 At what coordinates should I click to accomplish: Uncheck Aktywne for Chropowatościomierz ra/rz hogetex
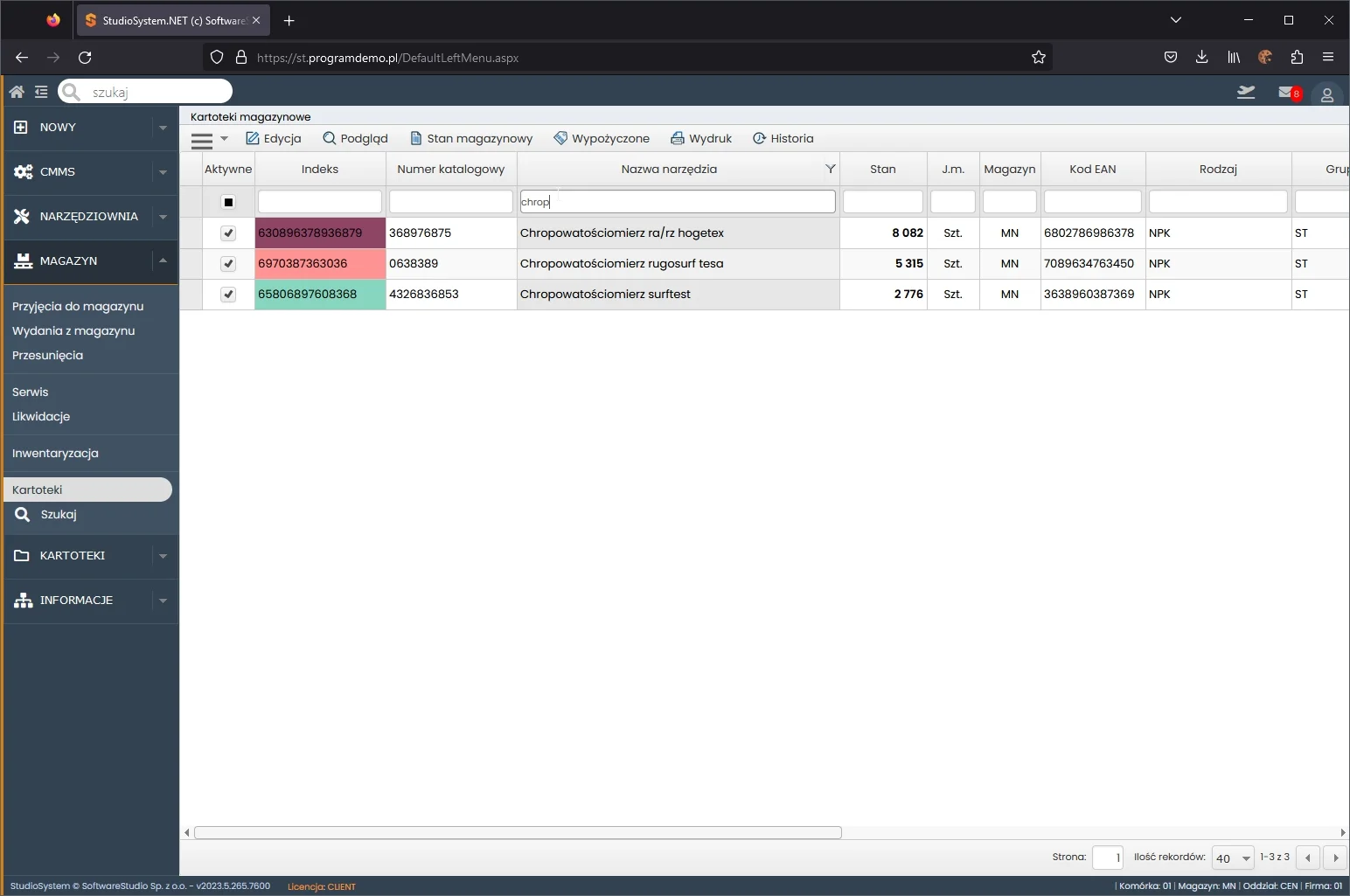(228, 233)
